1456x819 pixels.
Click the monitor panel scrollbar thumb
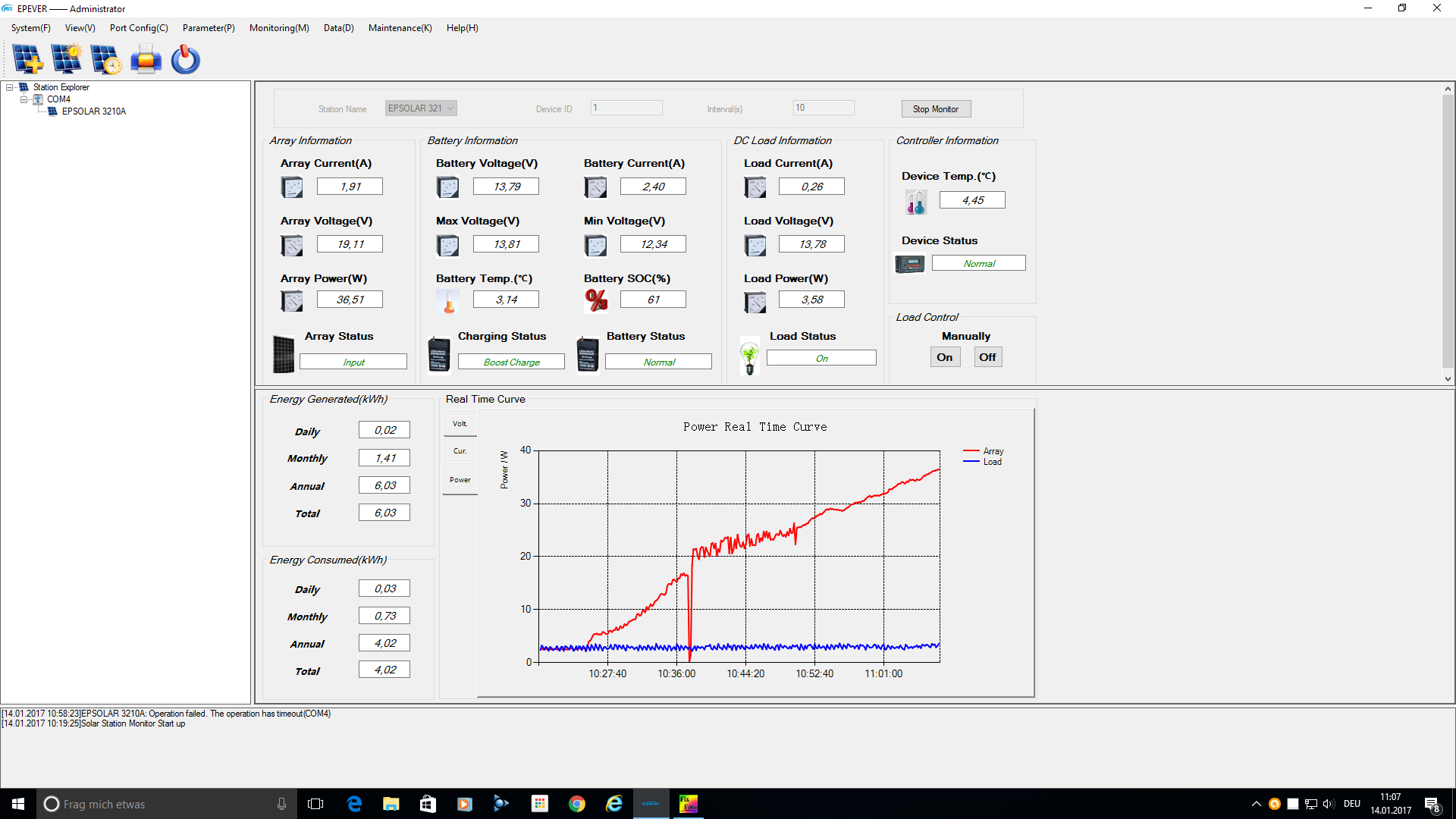[x=1448, y=231]
